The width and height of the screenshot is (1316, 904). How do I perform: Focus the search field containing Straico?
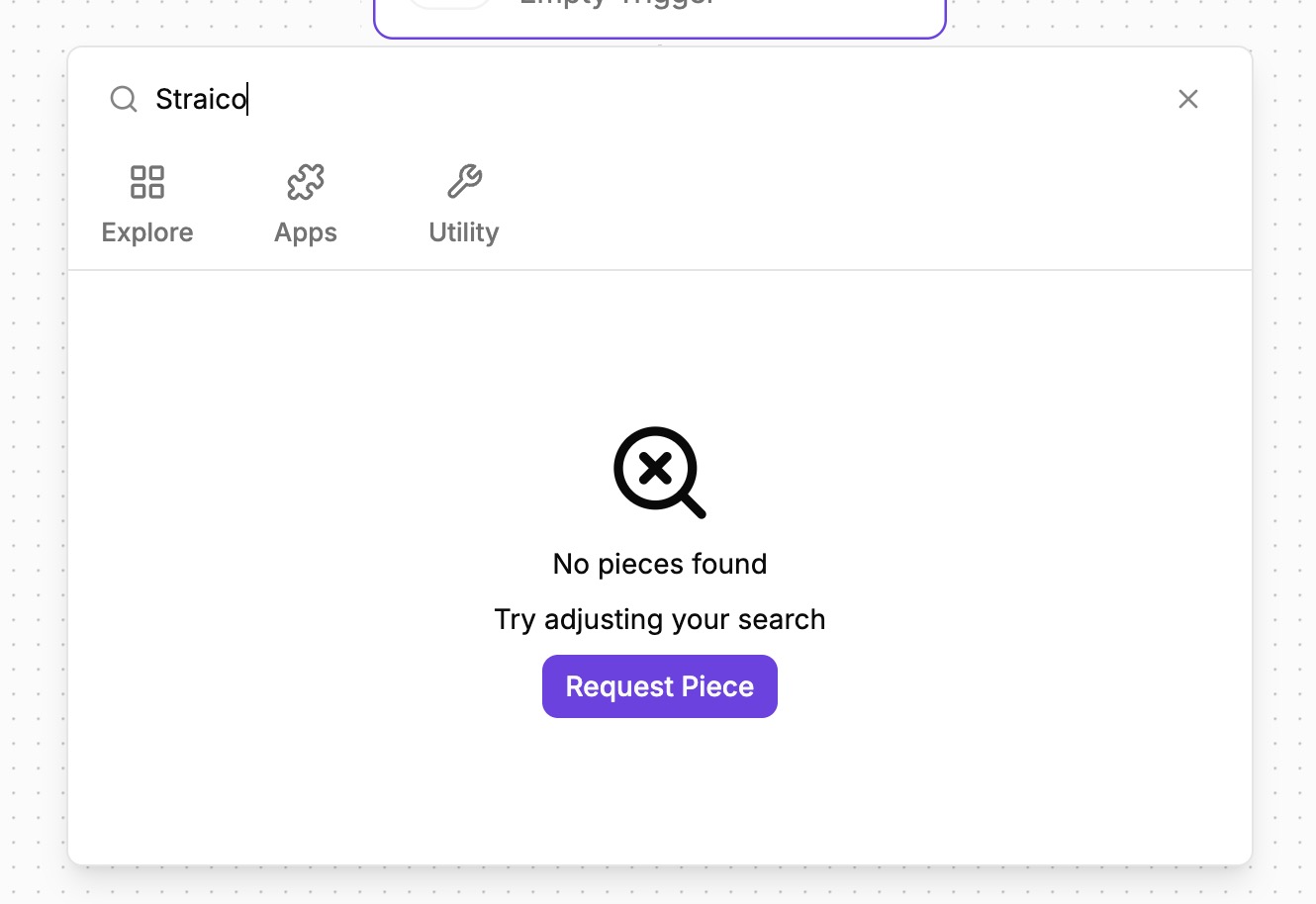tap(202, 99)
